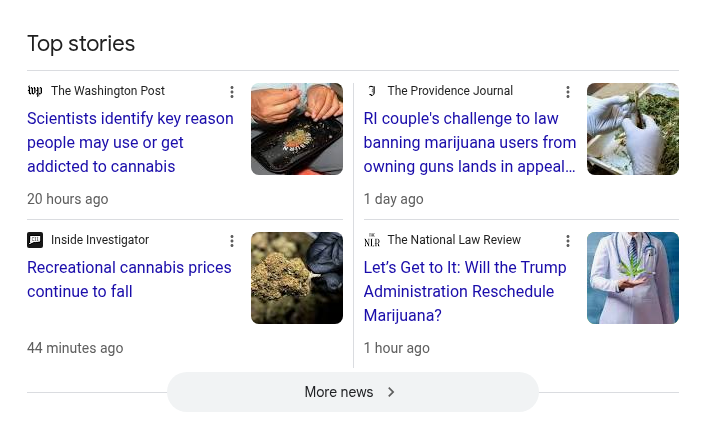Click The National Law Review source name
The width and height of the screenshot is (712, 447).
coord(454,240)
